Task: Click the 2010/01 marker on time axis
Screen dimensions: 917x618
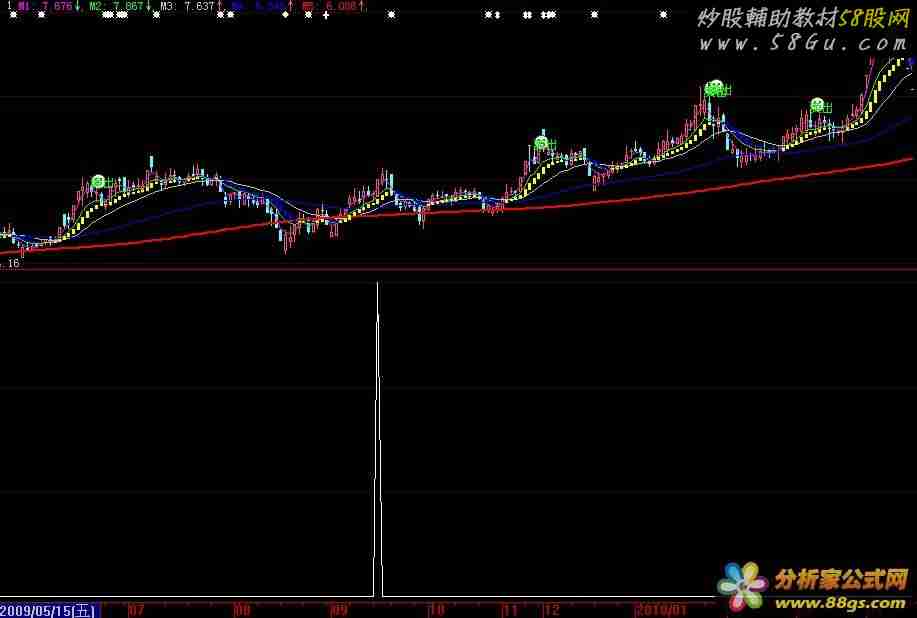Action: (x=661, y=611)
